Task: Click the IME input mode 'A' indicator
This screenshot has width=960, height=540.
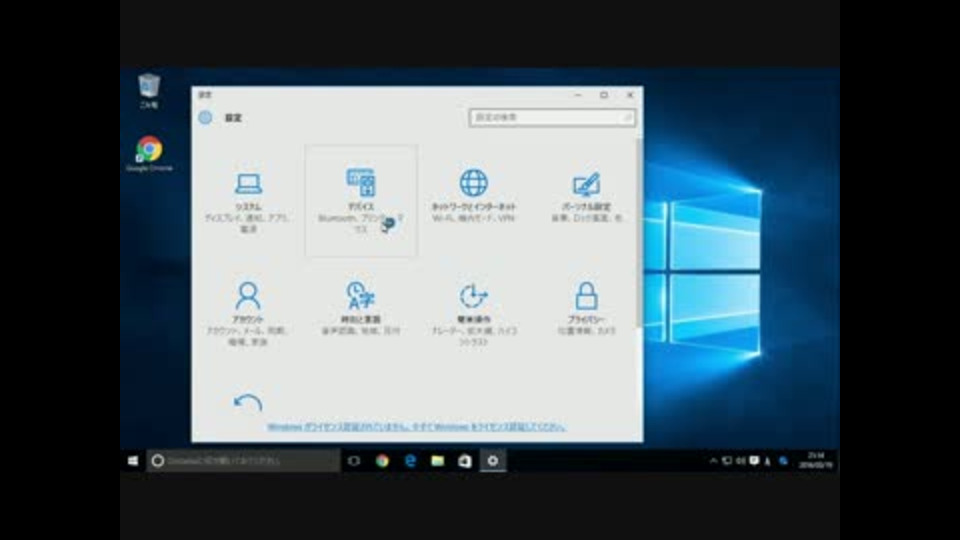Action: [x=768, y=461]
